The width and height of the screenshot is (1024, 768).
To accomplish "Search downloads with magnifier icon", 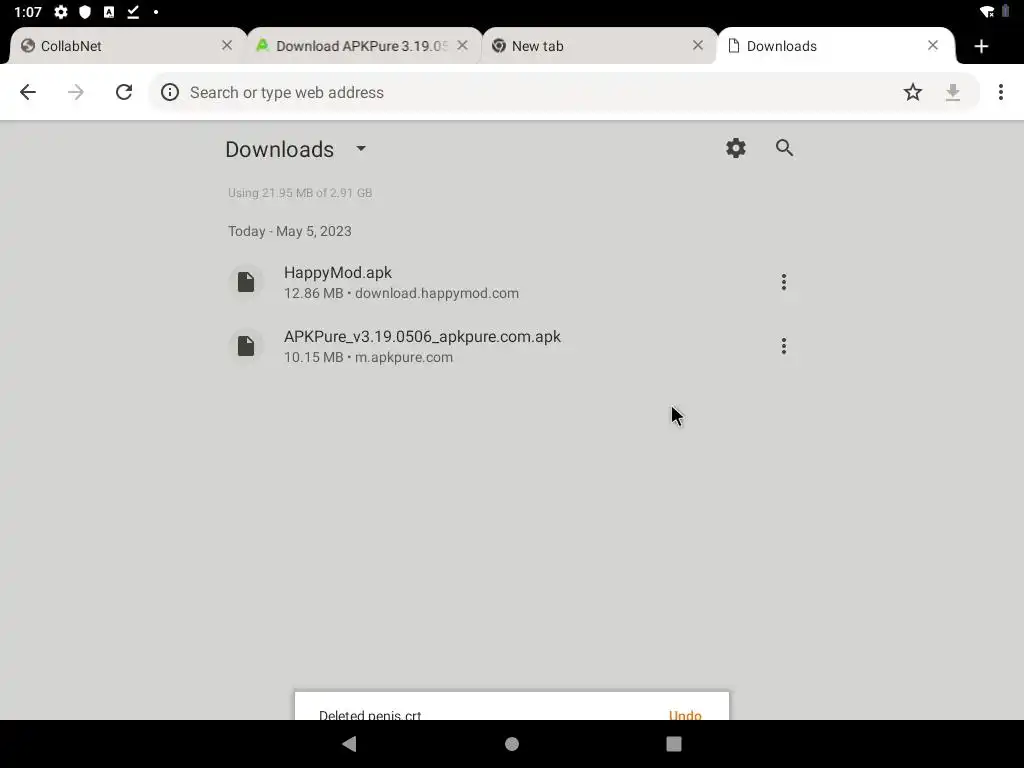I will click(784, 148).
